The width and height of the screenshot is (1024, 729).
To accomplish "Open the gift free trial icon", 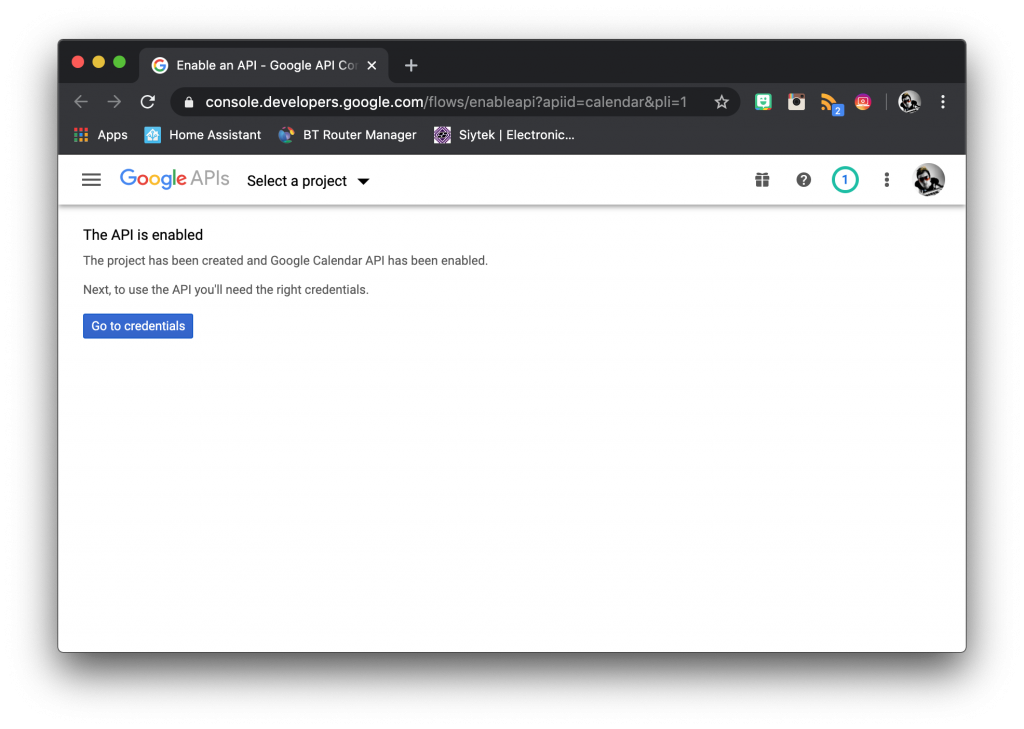I will point(762,180).
